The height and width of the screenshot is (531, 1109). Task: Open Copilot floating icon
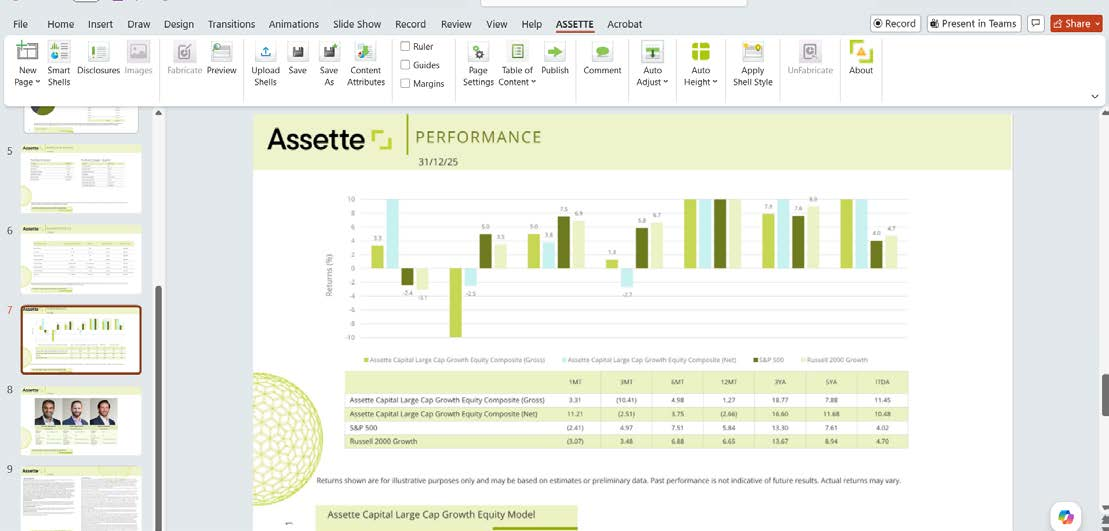coord(1067,515)
